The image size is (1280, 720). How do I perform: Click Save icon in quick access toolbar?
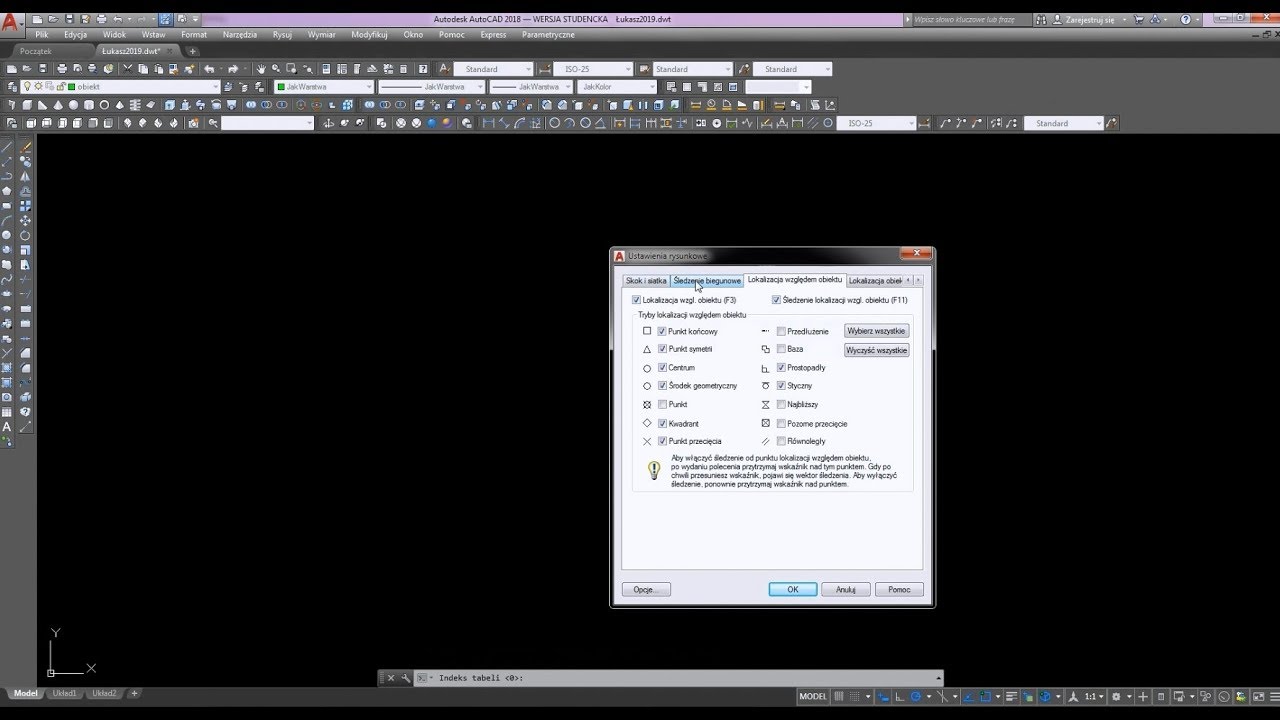(69, 19)
